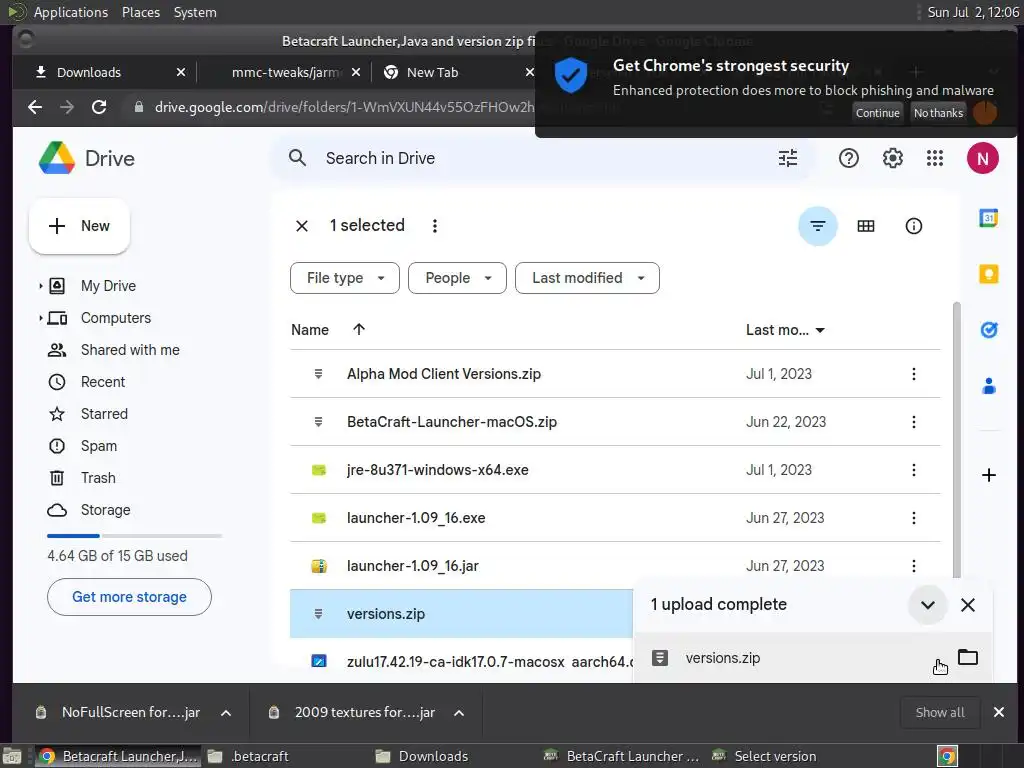Open Google Tasks side panel
The image size is (1024, 768).
pyautogui.click(x=989, y=330)
